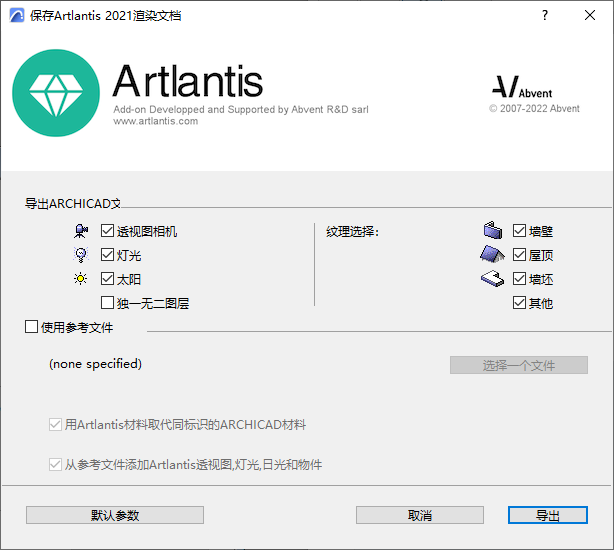Click the greyed 用Artlantis材料取代 checkbox
The image size is (614, 550).
click(55, 424)
